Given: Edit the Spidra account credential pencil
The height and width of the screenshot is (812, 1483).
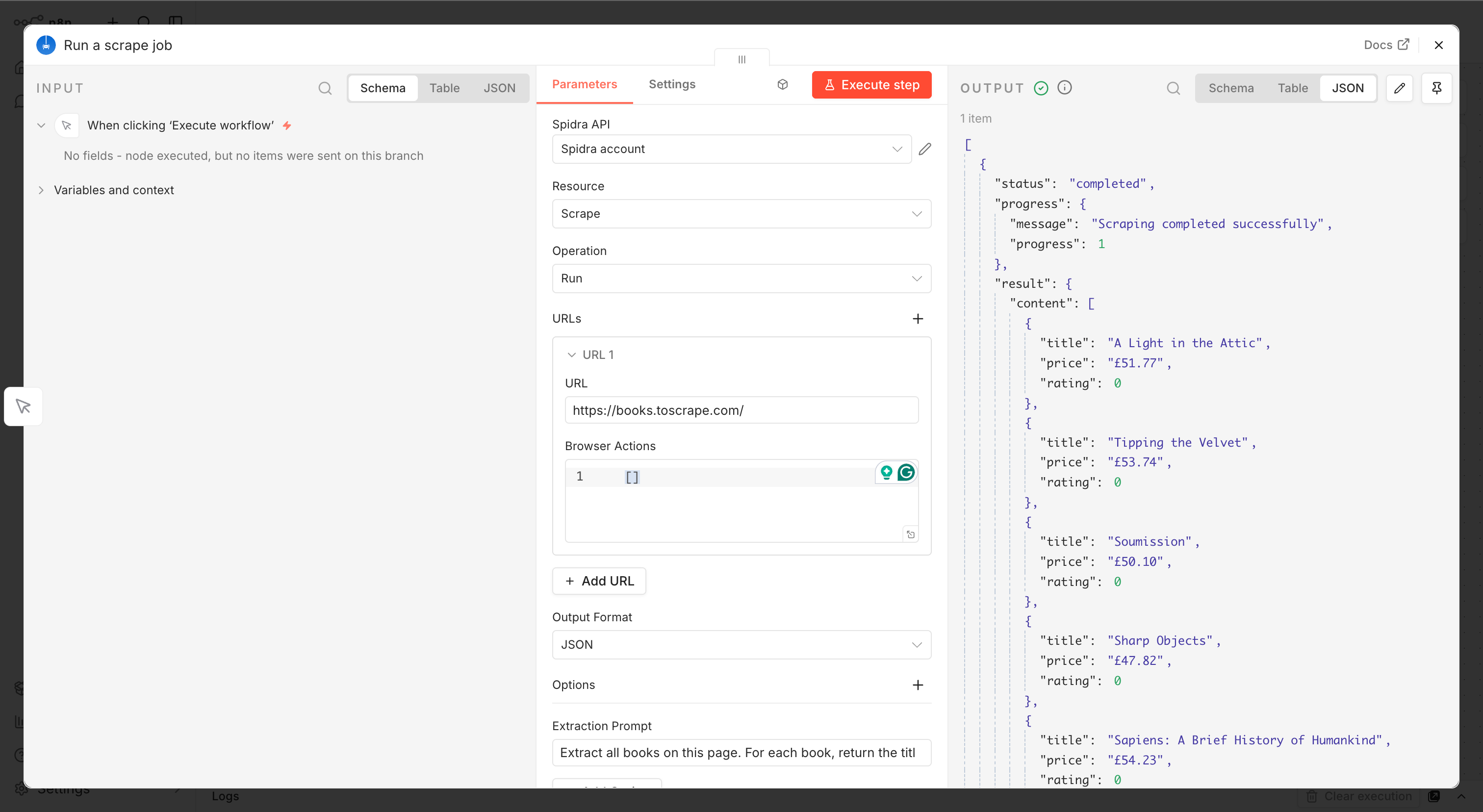Looking at the screenshot, I should (x=924, y=149).
